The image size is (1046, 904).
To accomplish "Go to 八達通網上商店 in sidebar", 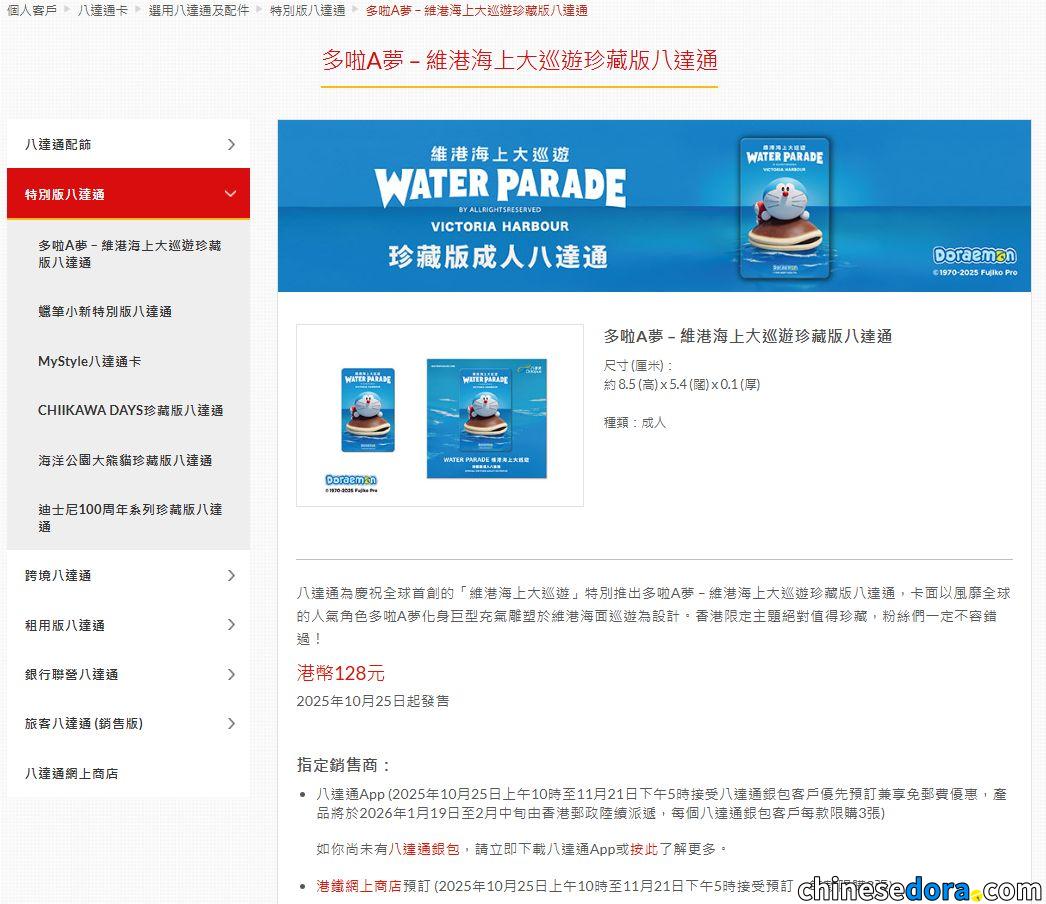I will [x=71, y=774].
